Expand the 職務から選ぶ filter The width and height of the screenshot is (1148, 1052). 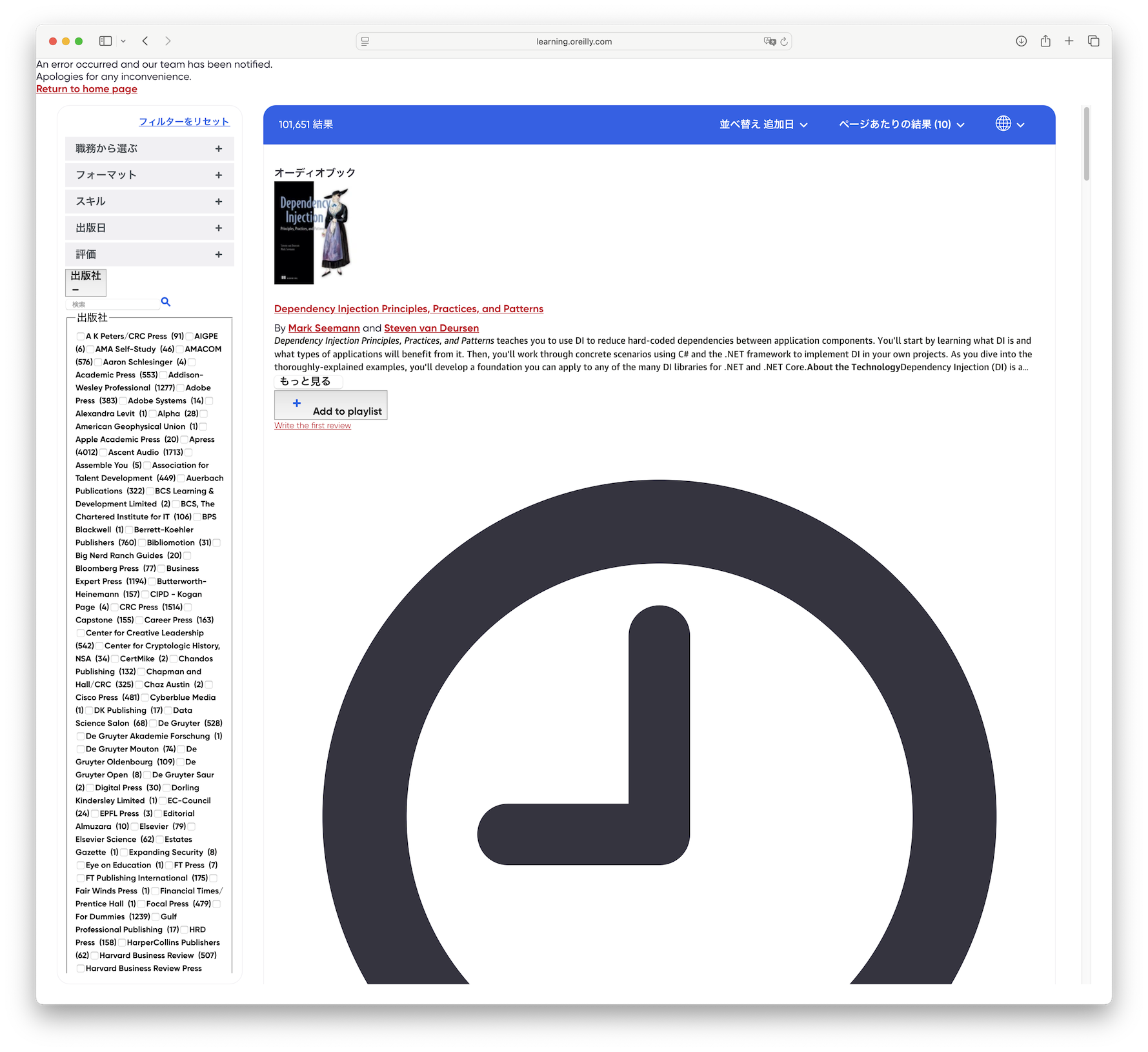coord(150,148)
